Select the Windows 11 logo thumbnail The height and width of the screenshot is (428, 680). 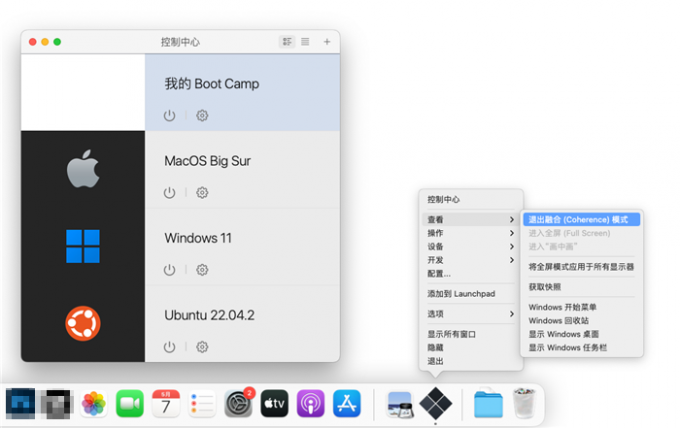tap(83, 246)
